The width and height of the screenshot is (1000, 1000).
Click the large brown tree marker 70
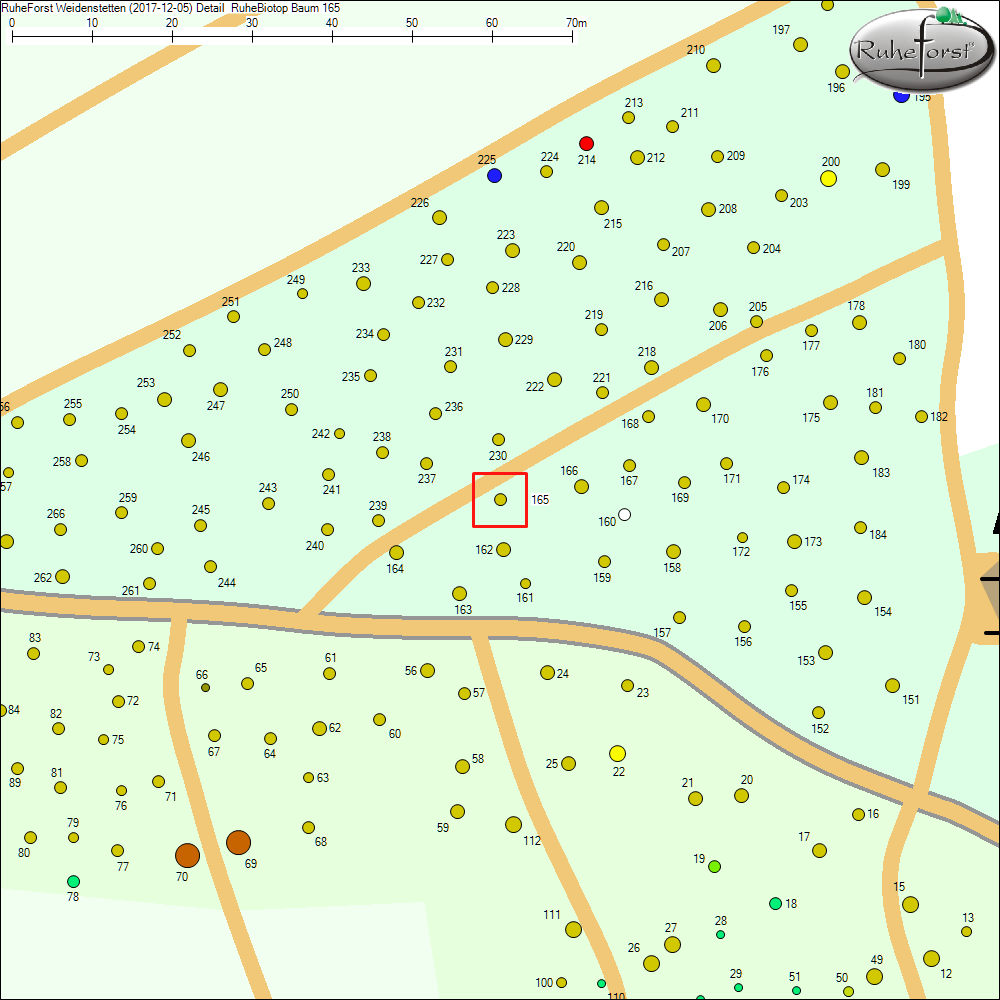[x=187, y=855]
